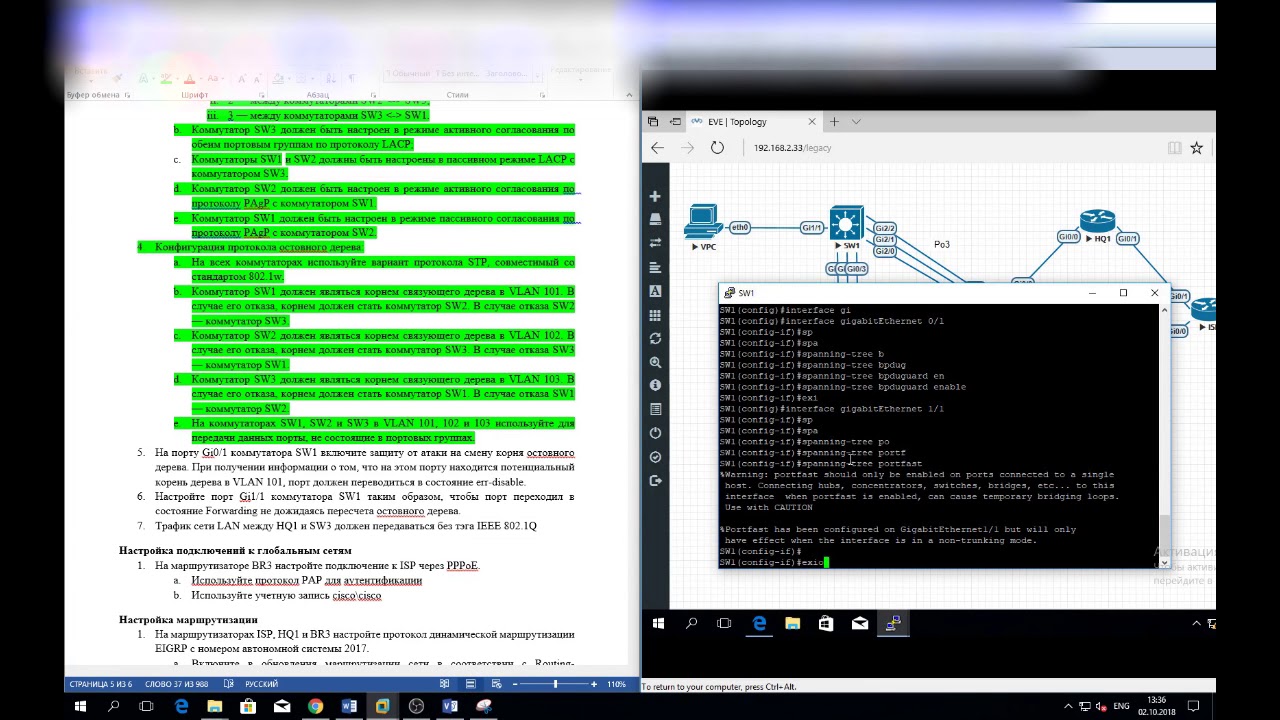Click the СТРАНИЦА 5 ИЗ 6 page indicator
This screenshot has width=1280, height=720.
pyautogui.click(x=100, y=684)
